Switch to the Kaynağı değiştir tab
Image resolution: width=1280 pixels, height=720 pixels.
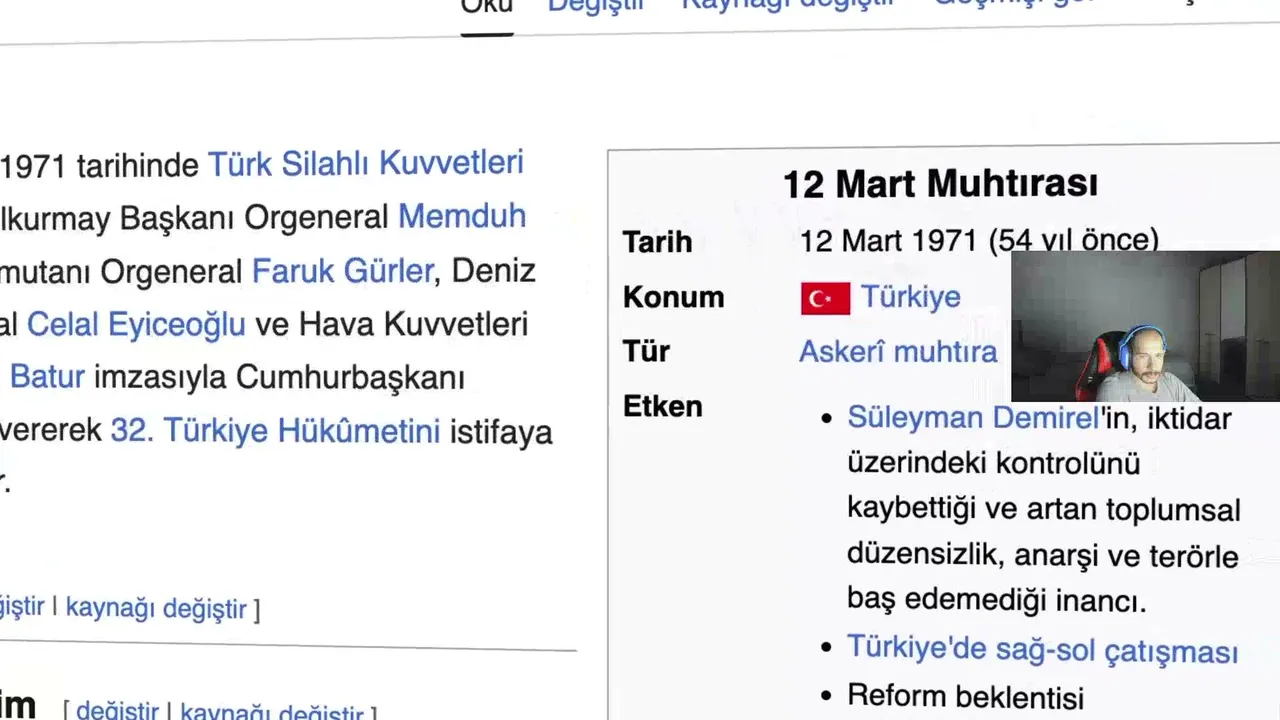788,4
